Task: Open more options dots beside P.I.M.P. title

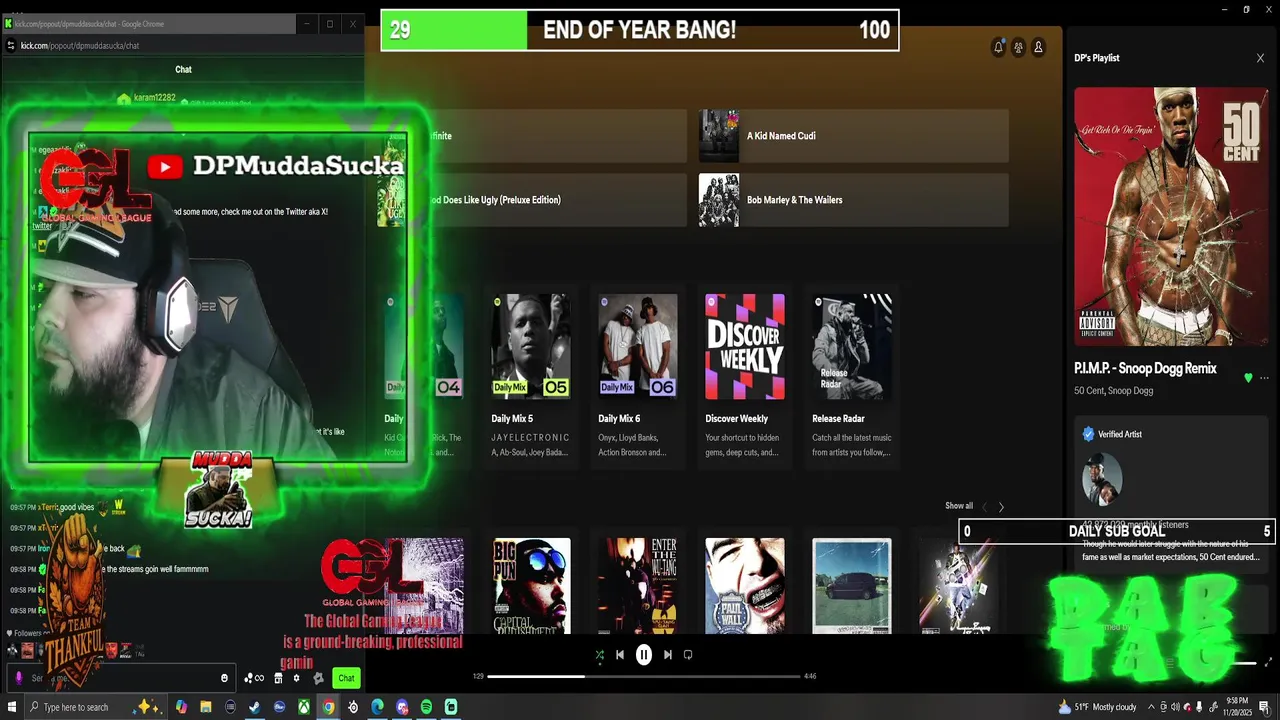Action: click(1264, 378)
